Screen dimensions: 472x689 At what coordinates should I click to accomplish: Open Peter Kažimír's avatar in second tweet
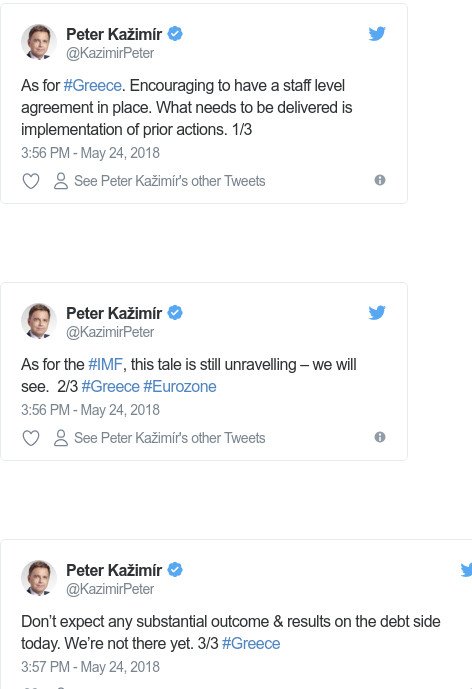tap(39, 321)
